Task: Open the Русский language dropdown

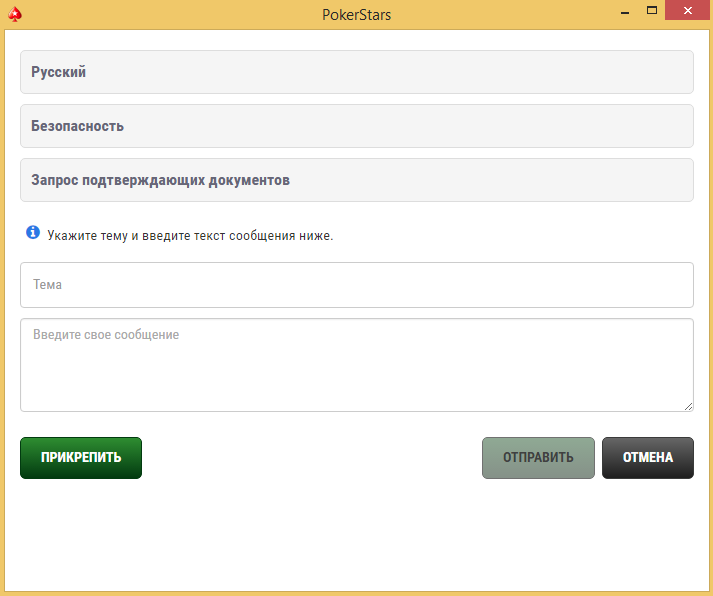Action: tap(356, 72)
